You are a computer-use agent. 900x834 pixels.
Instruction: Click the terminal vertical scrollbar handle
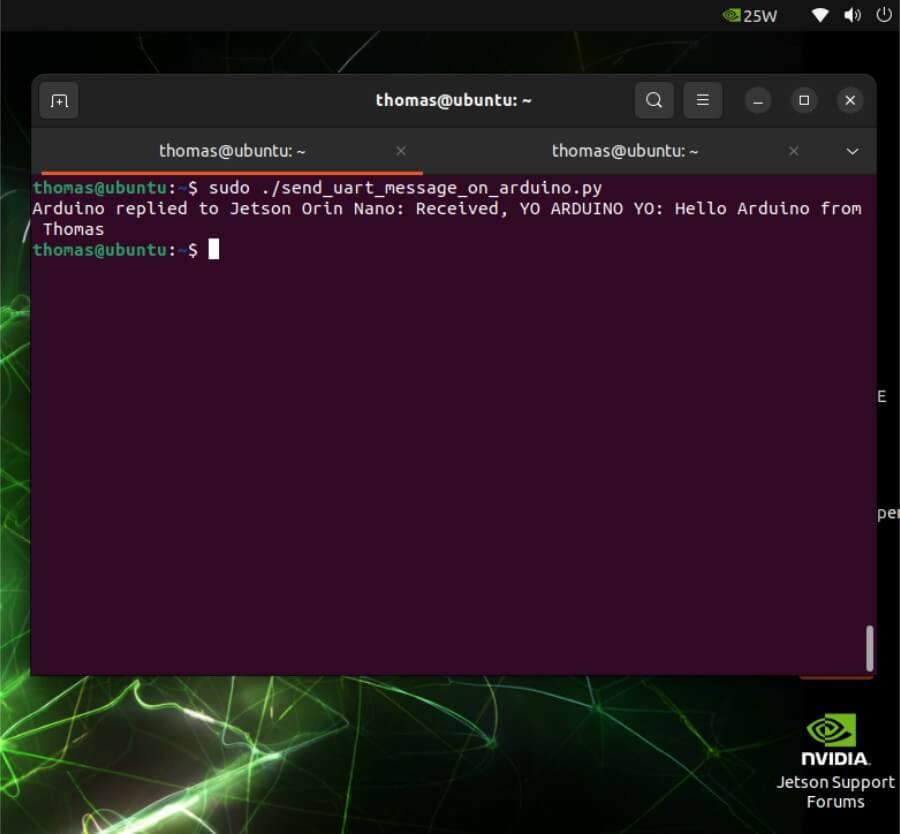pos(869,647)
